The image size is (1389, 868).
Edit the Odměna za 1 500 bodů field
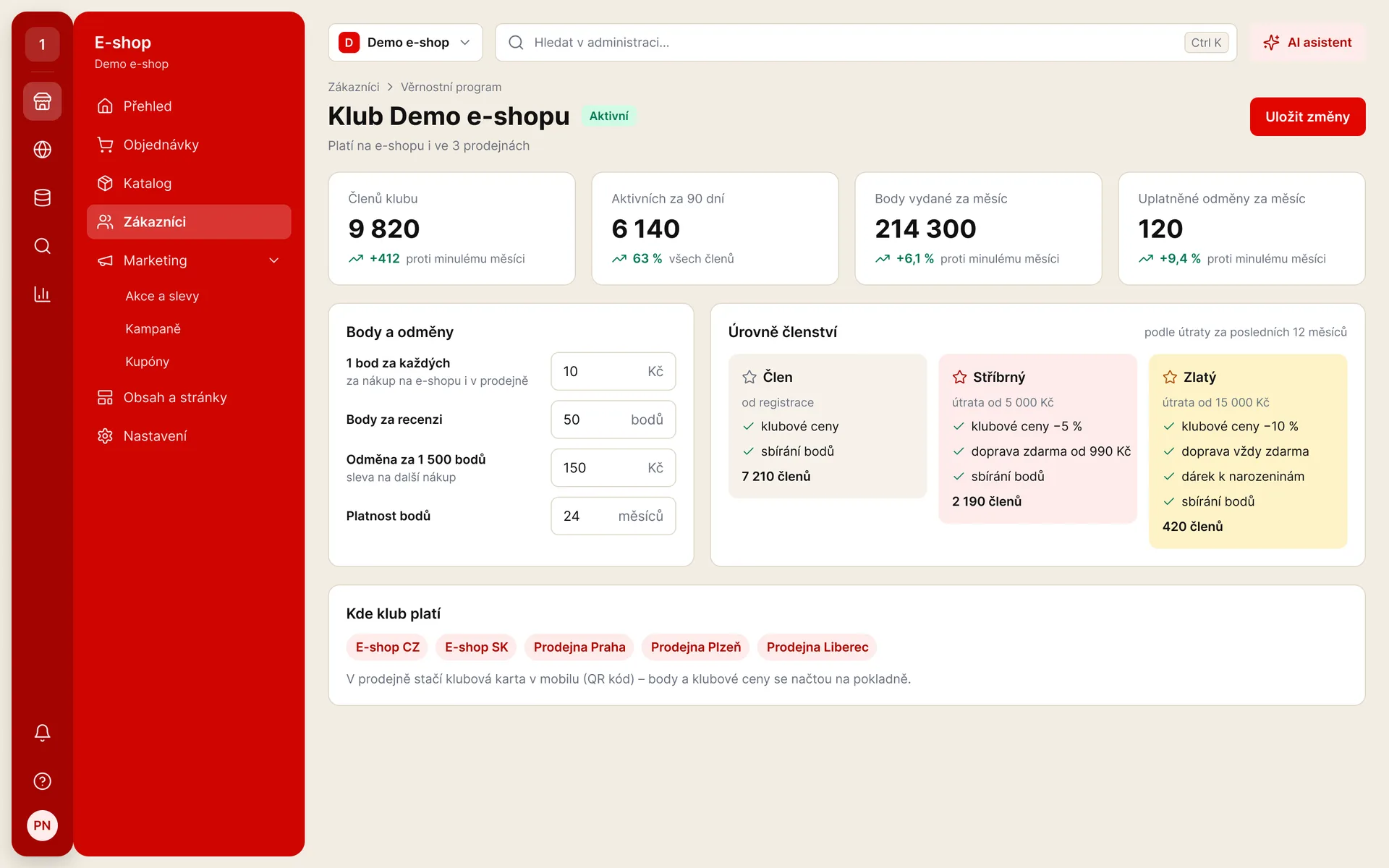point(613,468)
